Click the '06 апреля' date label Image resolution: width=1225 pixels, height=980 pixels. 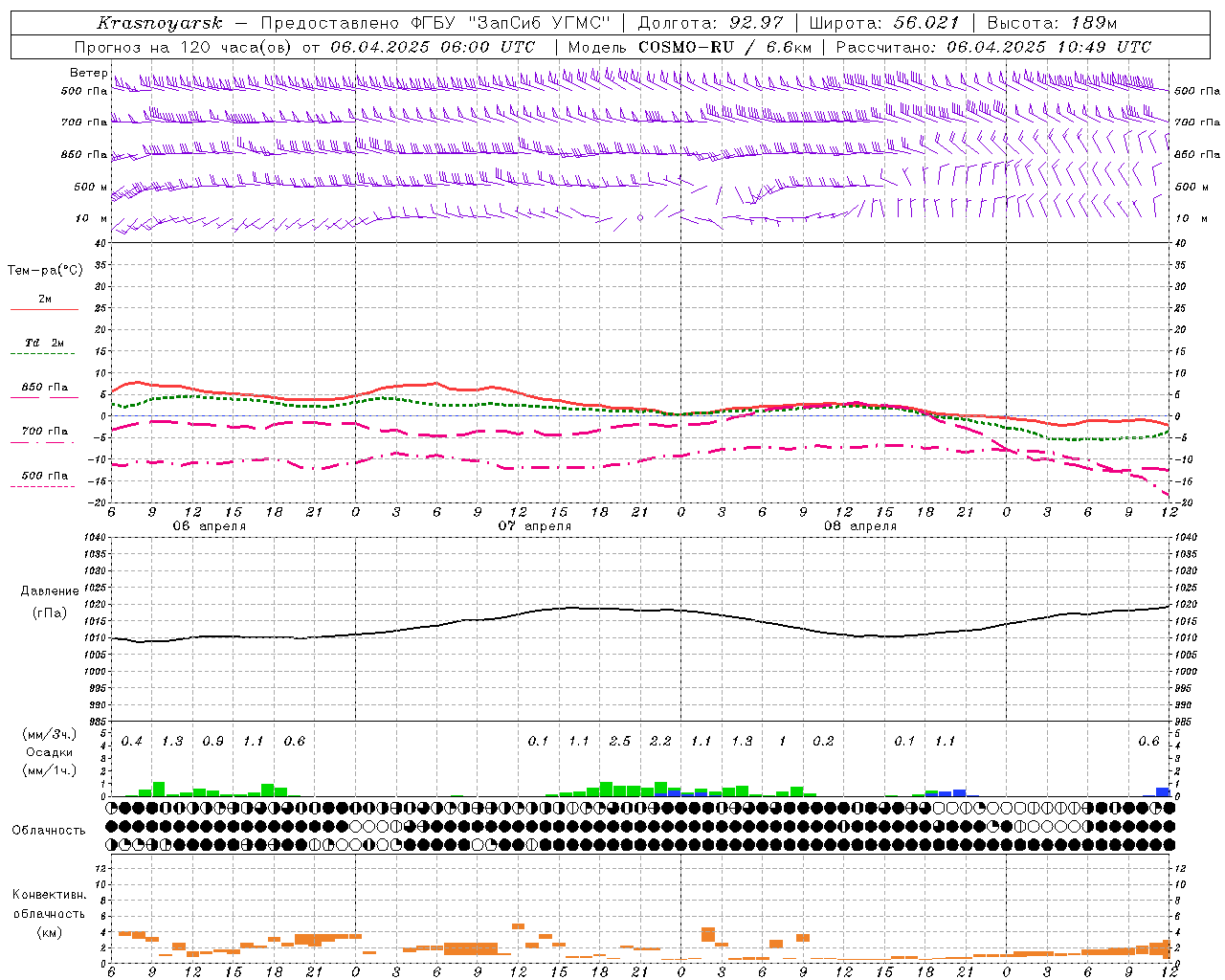[210, 526]
